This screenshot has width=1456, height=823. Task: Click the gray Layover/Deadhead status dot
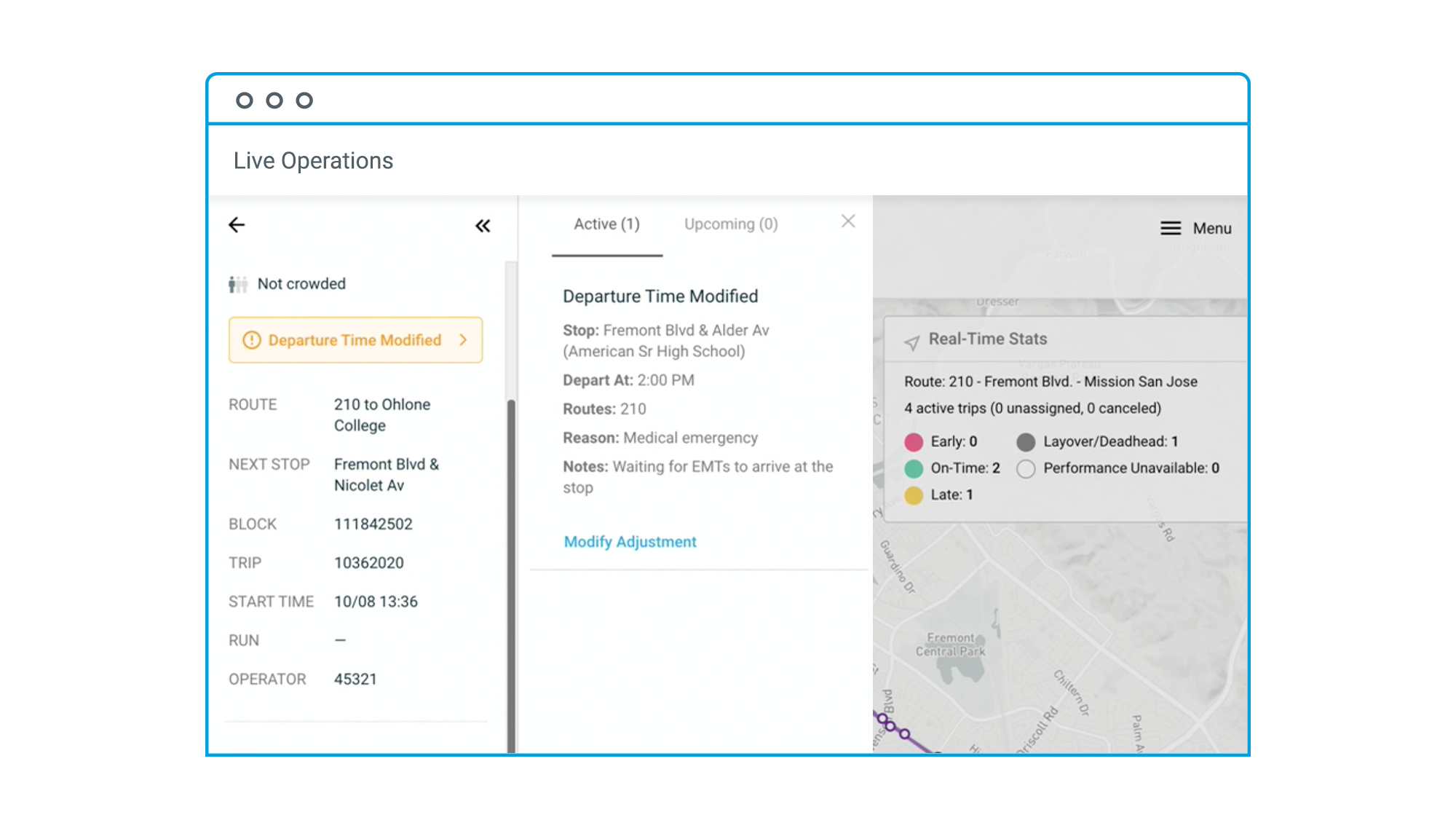(1026, 442)
